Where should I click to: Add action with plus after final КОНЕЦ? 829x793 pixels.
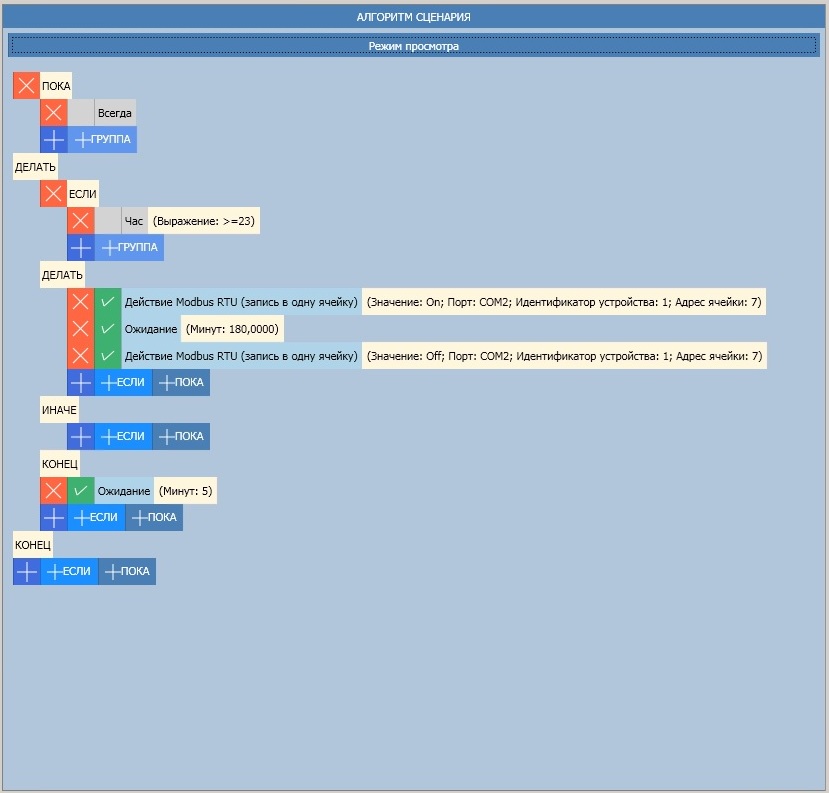coord(26,571)
